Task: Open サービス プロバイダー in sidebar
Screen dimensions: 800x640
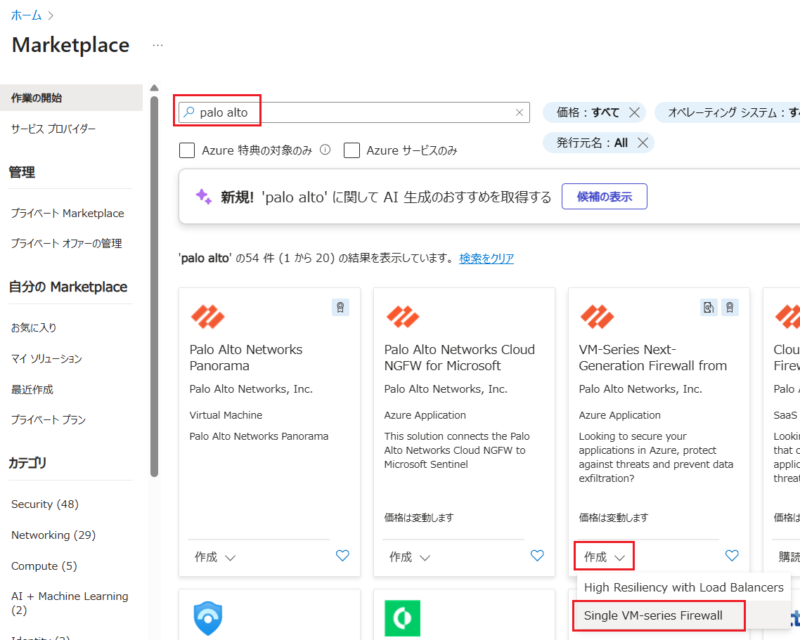Action: pyautogui.click(x=53, y=129)
